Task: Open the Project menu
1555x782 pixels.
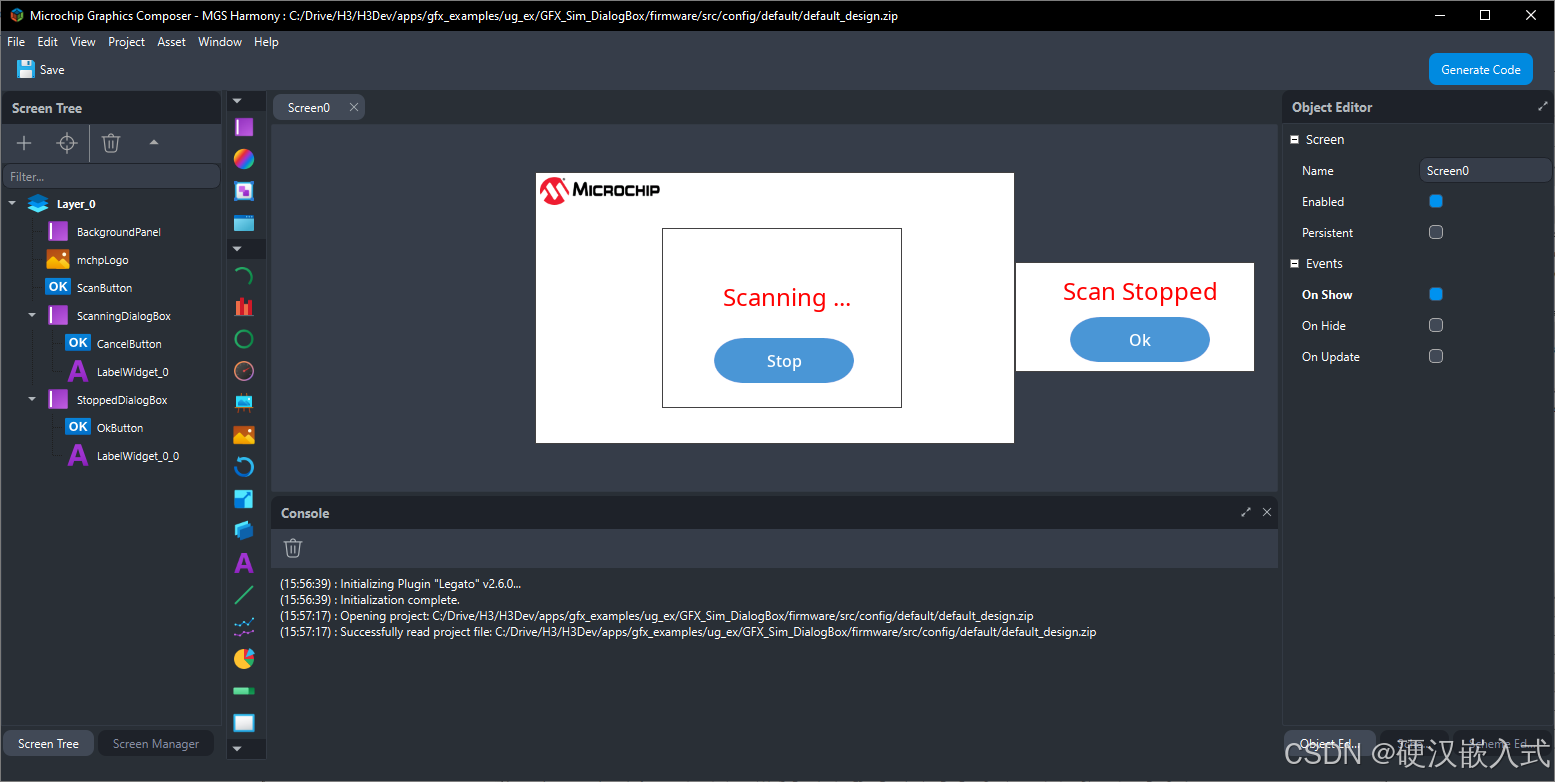Action: coord(127,42)
